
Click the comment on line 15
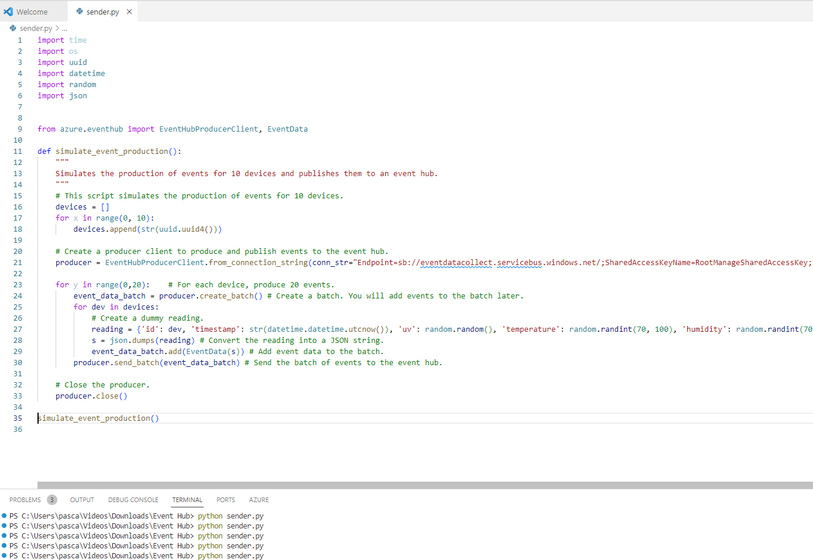[200, 196]
